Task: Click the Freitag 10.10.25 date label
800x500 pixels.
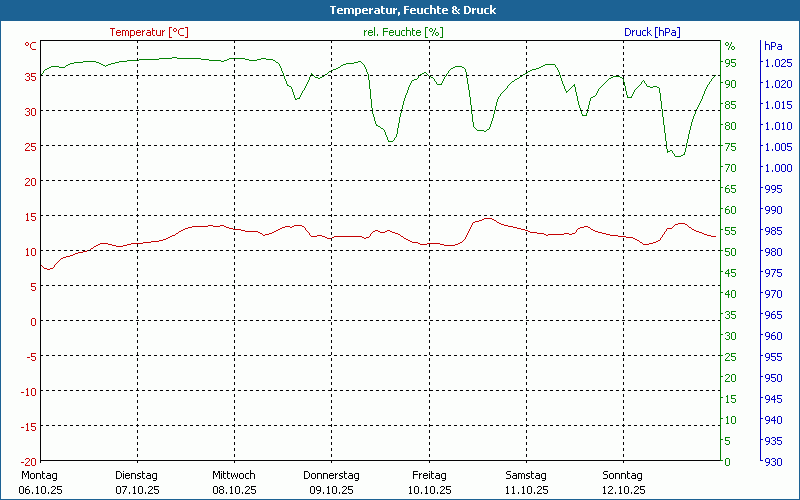Action: pyautogui.click(x=429, y=482)
